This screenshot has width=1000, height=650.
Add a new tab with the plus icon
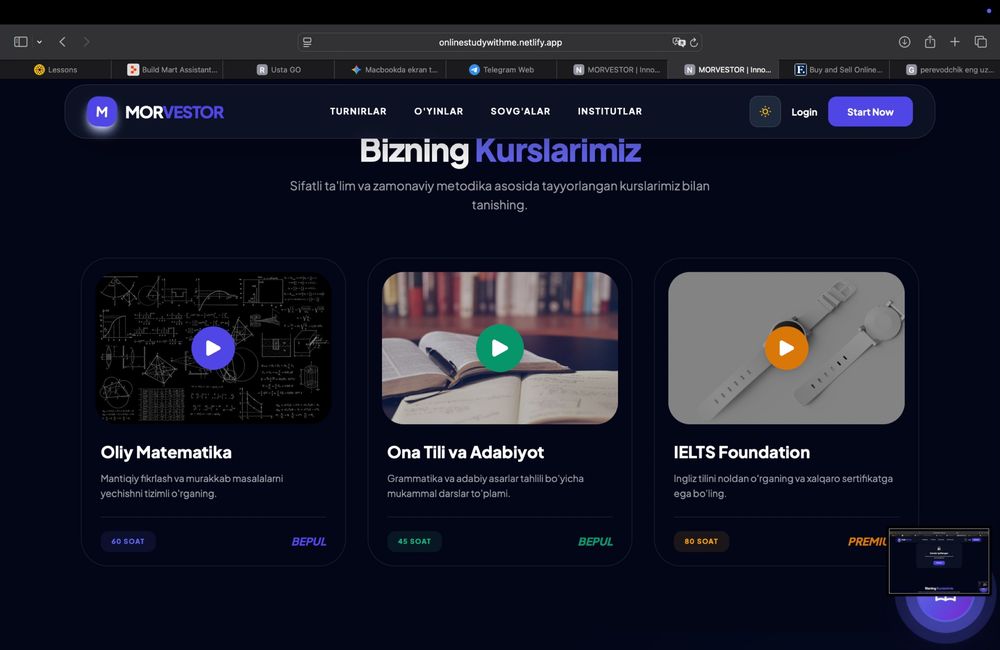pos(955,41)
